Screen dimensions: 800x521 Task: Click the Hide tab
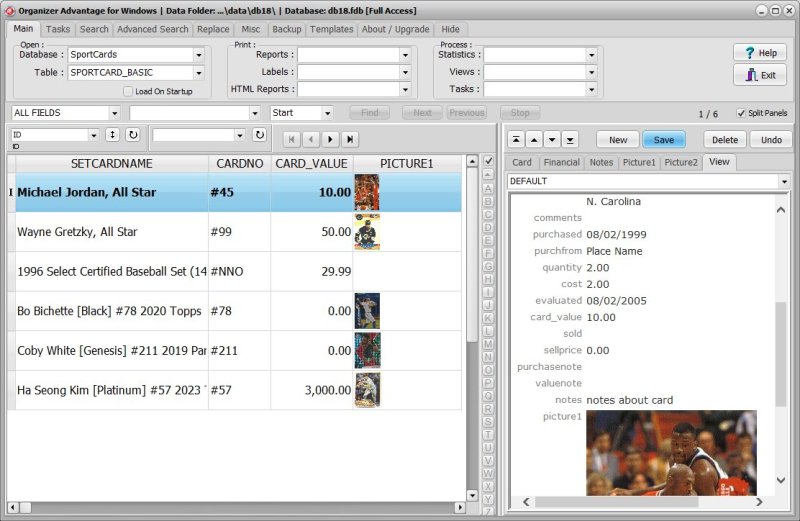click(x=450, y=29)
